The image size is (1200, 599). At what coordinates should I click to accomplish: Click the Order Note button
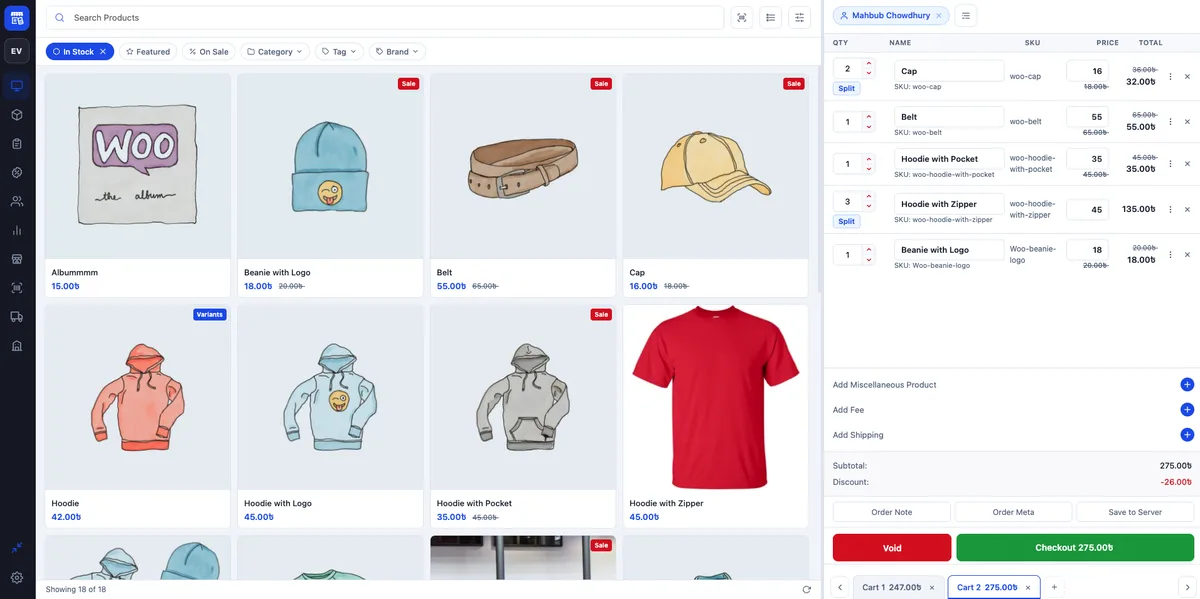[891, 512]
